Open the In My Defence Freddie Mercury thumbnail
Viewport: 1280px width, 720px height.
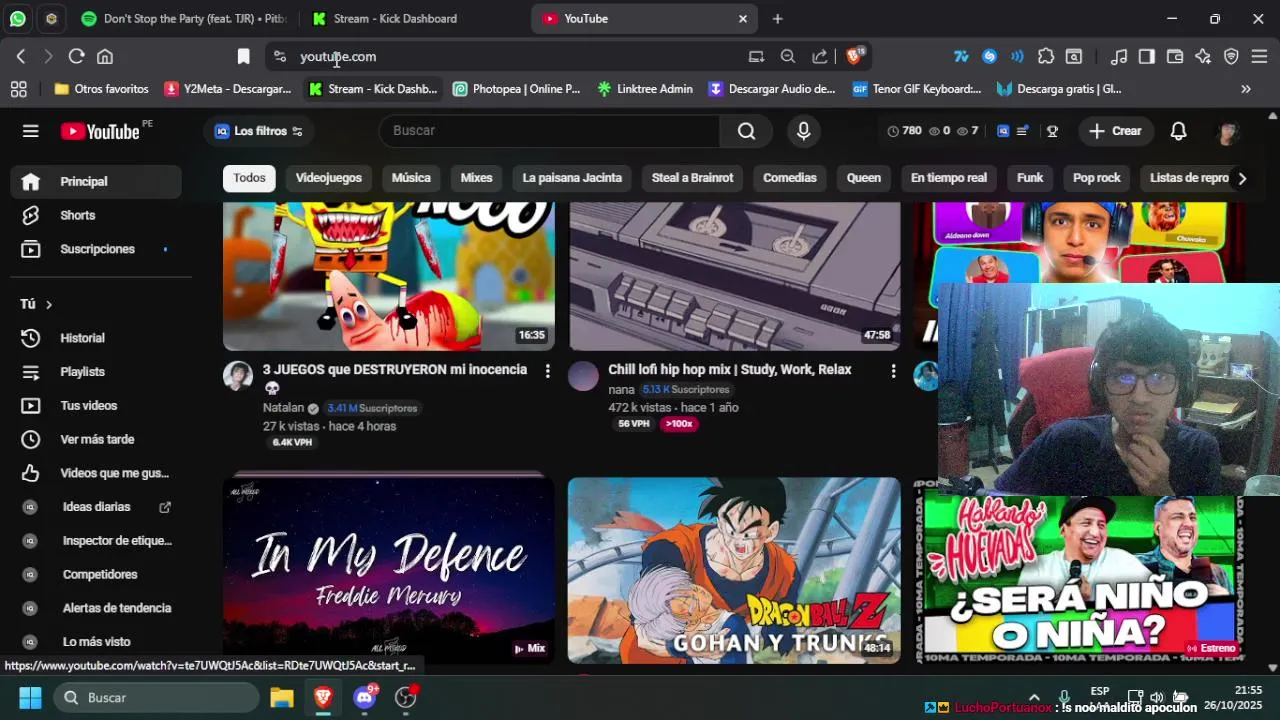(389, 570)
